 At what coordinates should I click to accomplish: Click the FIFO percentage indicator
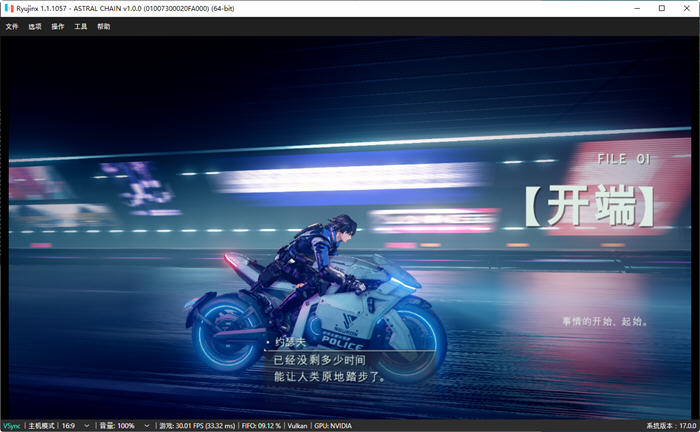[261, 426]
